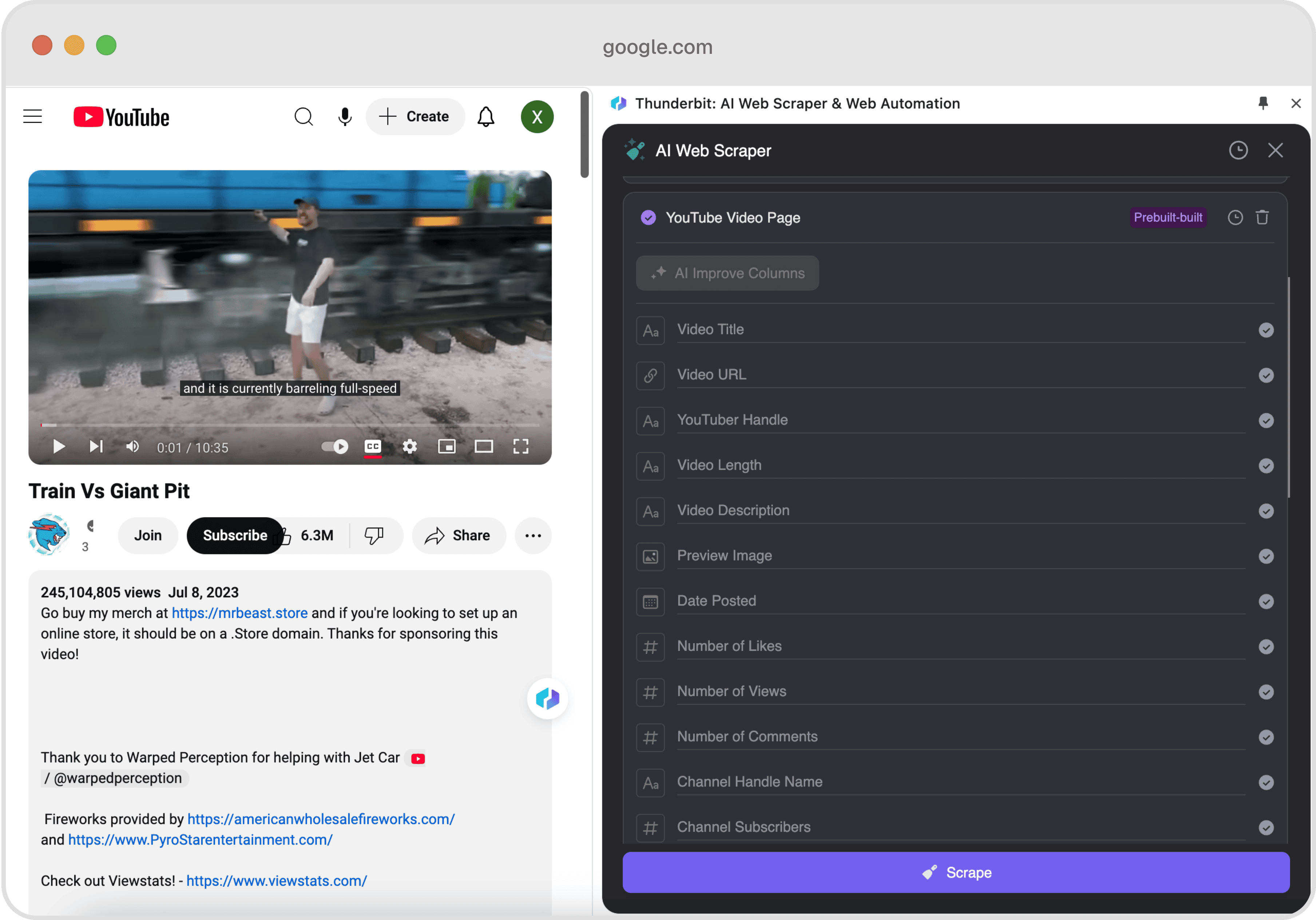
Task: Open more actions three-dot menu
Action: pyautogui.click(x=533, y=535)
